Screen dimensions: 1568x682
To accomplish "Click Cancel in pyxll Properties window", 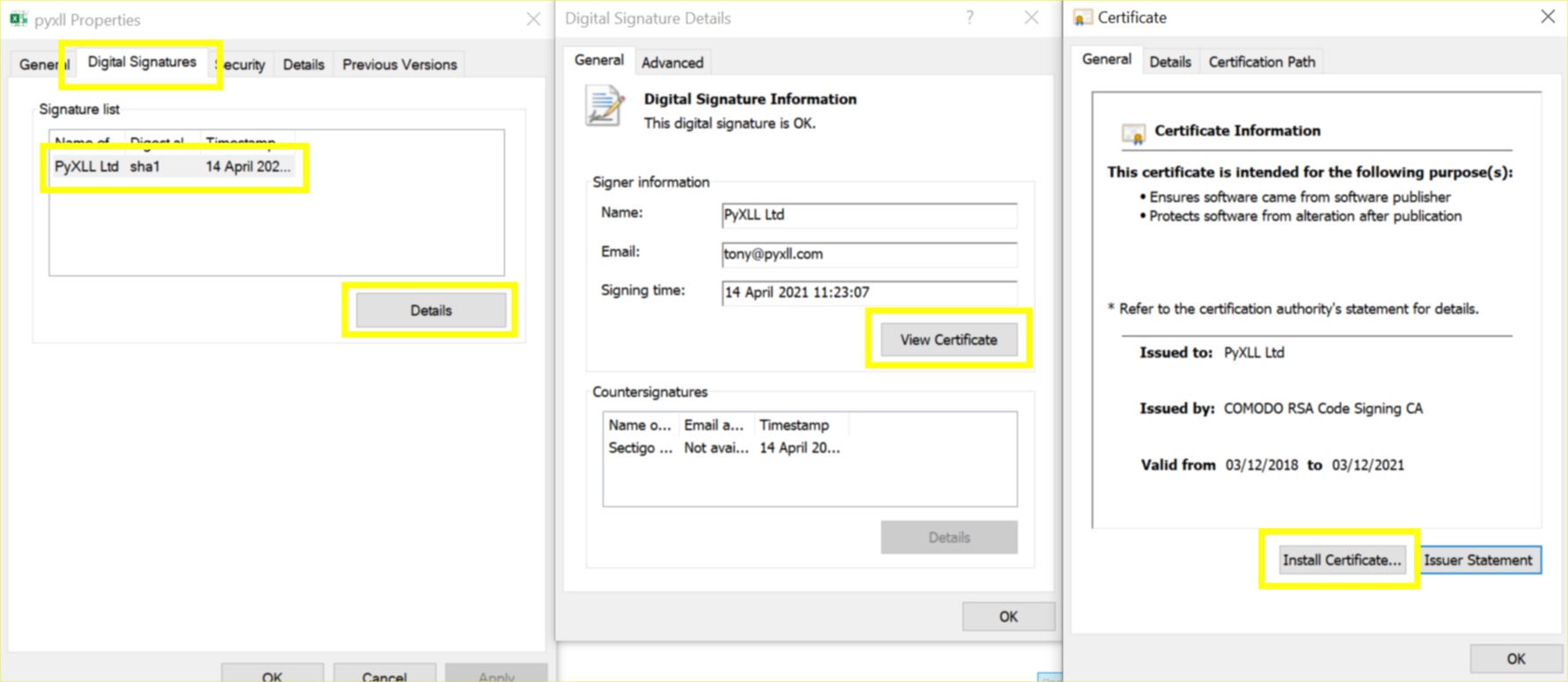I will tap(385, 674).
